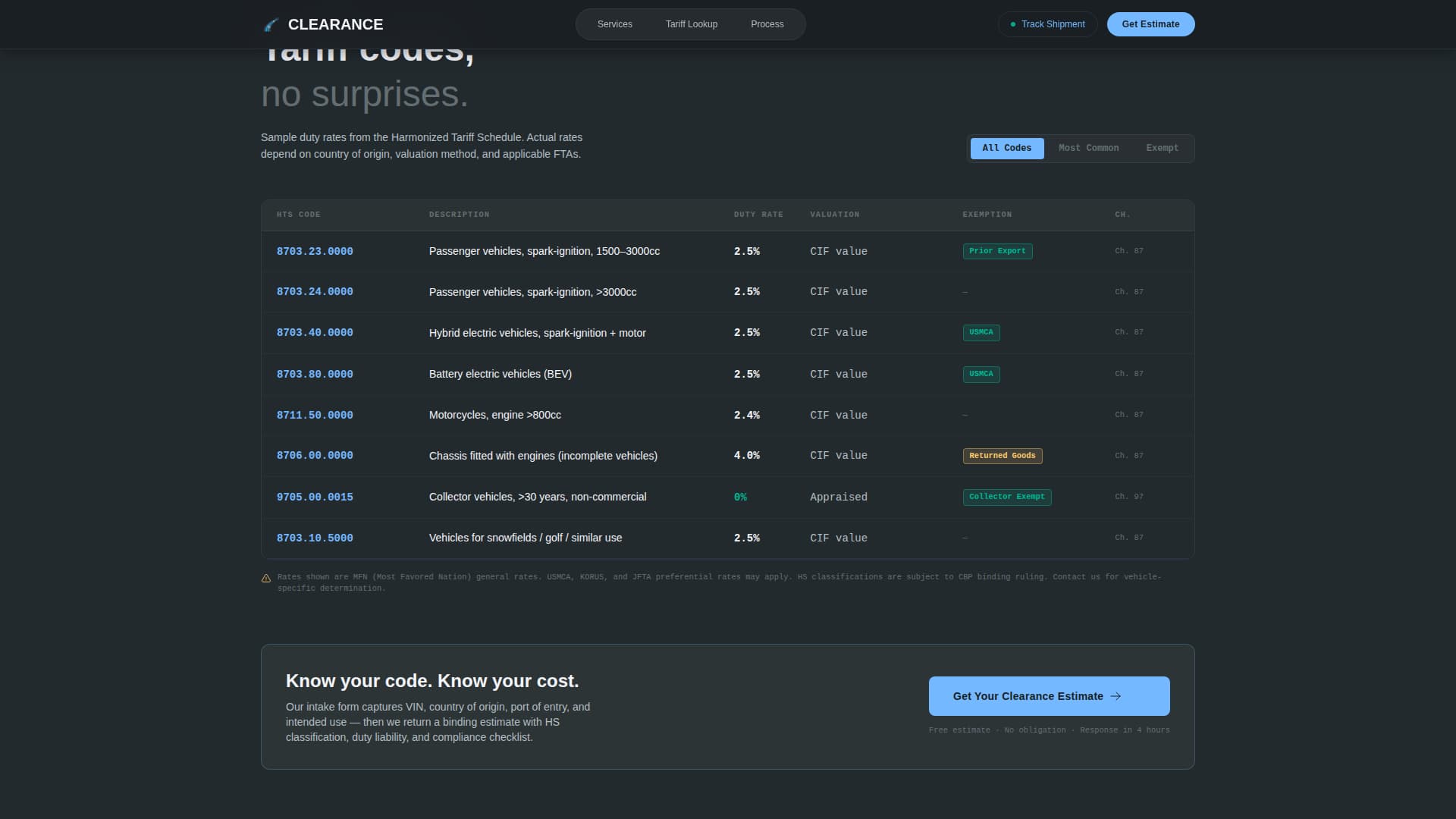Open HTS code 8703.80.0000
The image size is (1456, 819).
pos(315,375)
